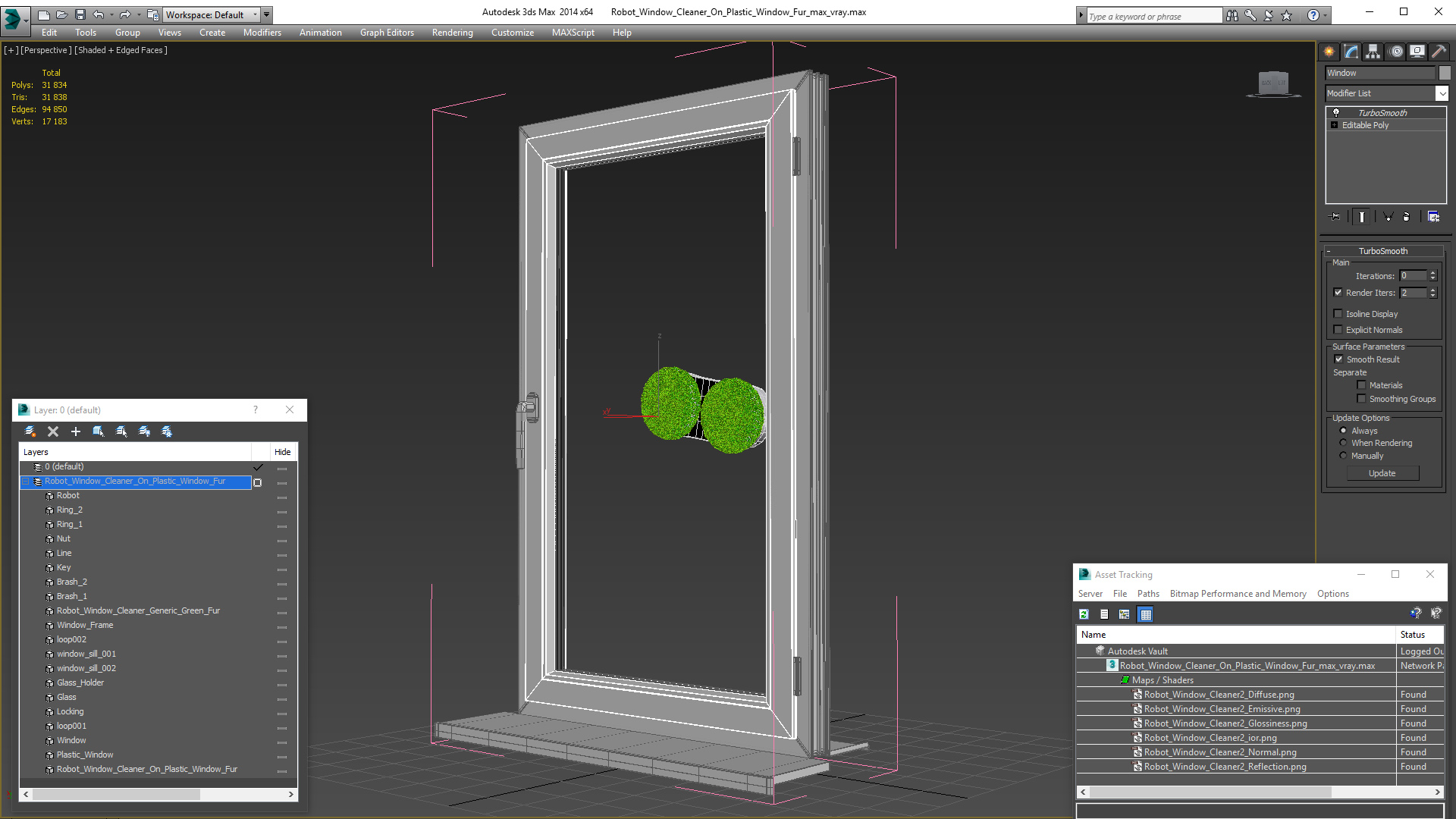1456x819 pixels.
Task: Open the Hierarchy command panel tab
Action: tap(1373, 52)
